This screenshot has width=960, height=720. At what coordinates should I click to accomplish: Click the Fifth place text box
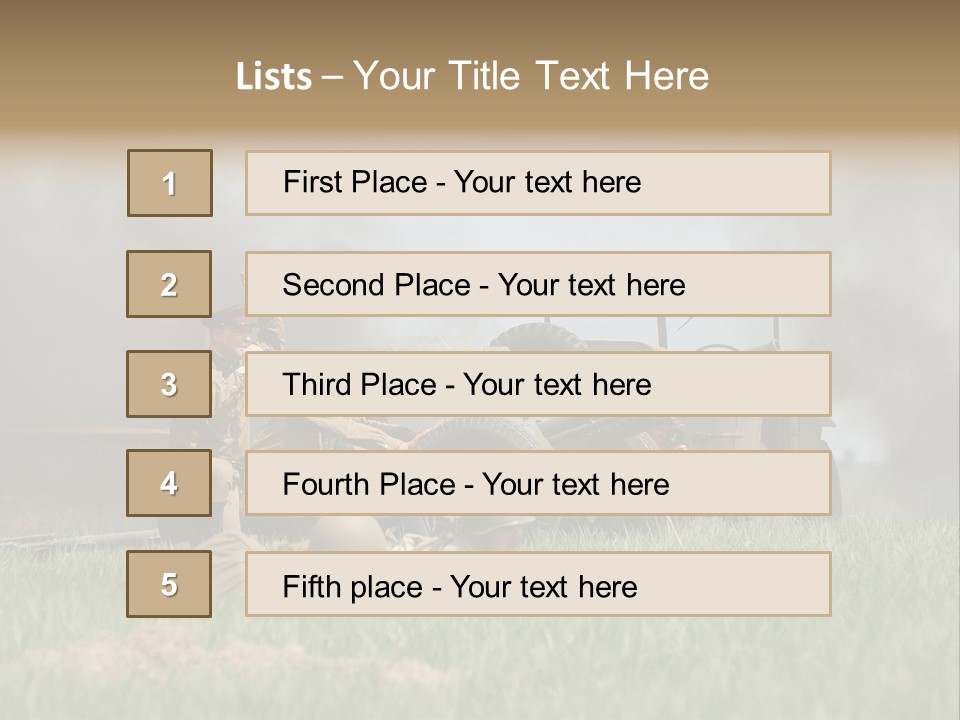[x=538, y=584]
